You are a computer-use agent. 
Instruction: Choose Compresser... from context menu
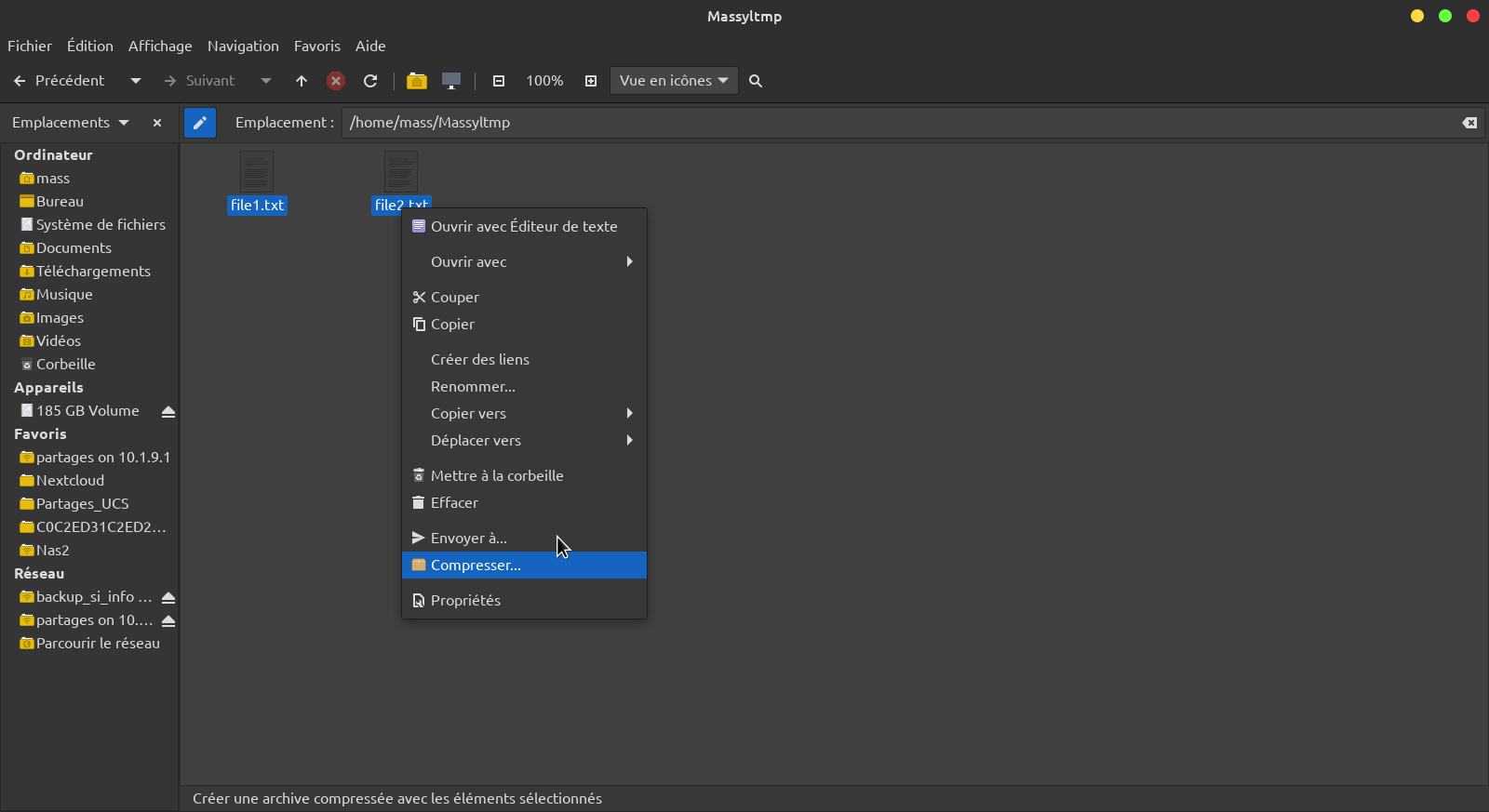[476, 566]
